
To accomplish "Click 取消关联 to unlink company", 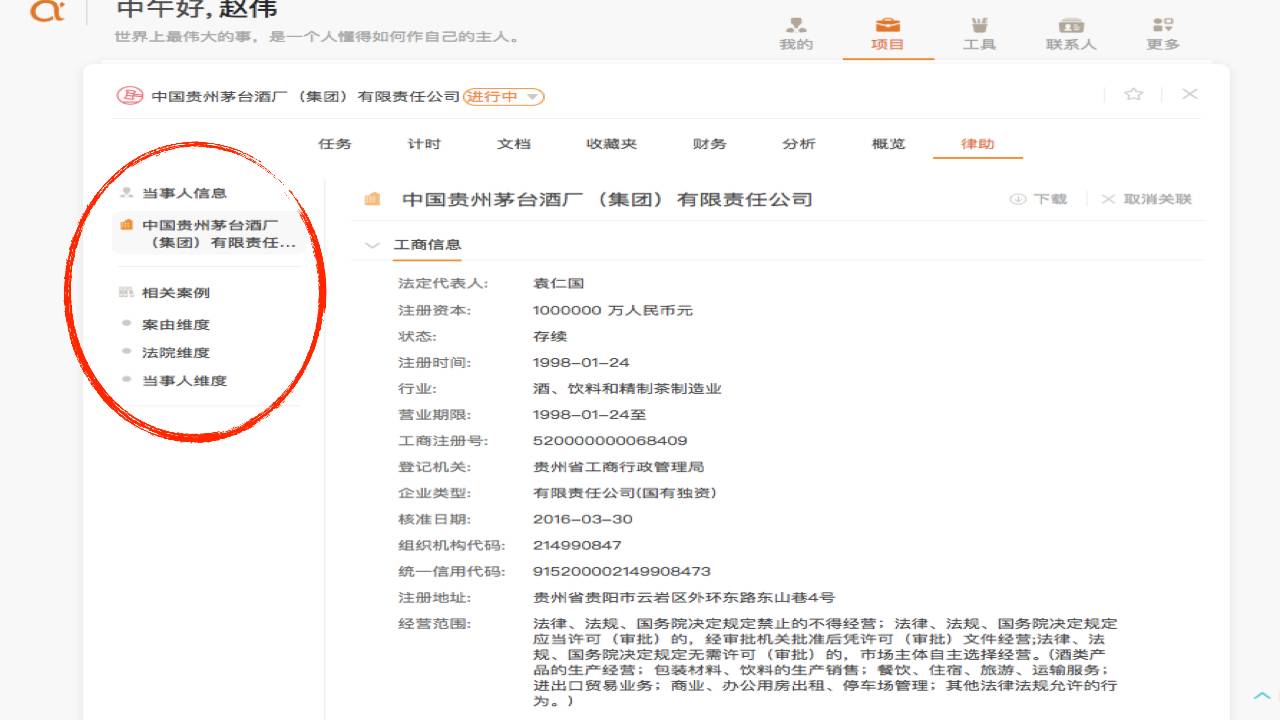I will tap(1146, 199).
